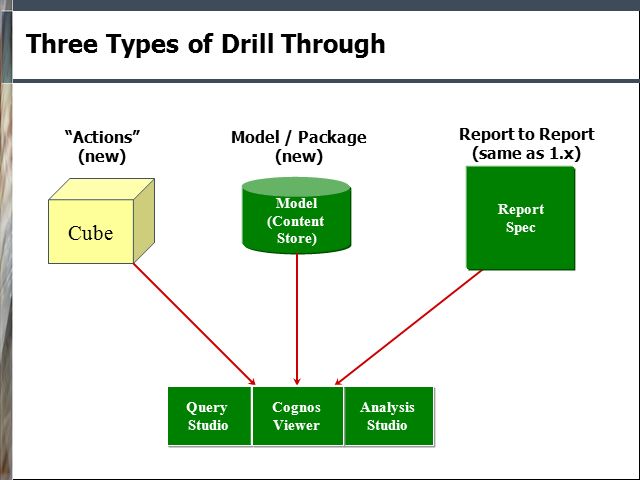Select the green Model (Content Store) cylinder
This screenshot has width=640, height=480.
click(297, 216)
